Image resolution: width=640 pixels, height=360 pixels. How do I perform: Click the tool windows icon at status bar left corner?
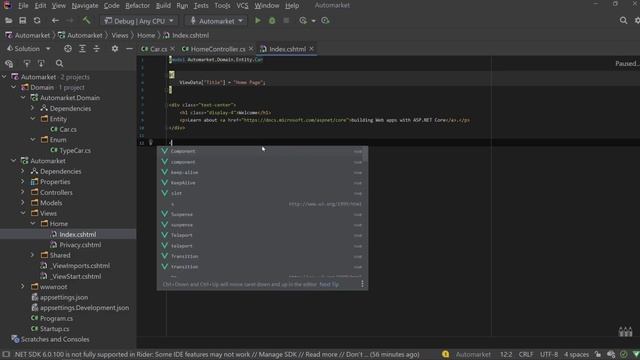6,354
